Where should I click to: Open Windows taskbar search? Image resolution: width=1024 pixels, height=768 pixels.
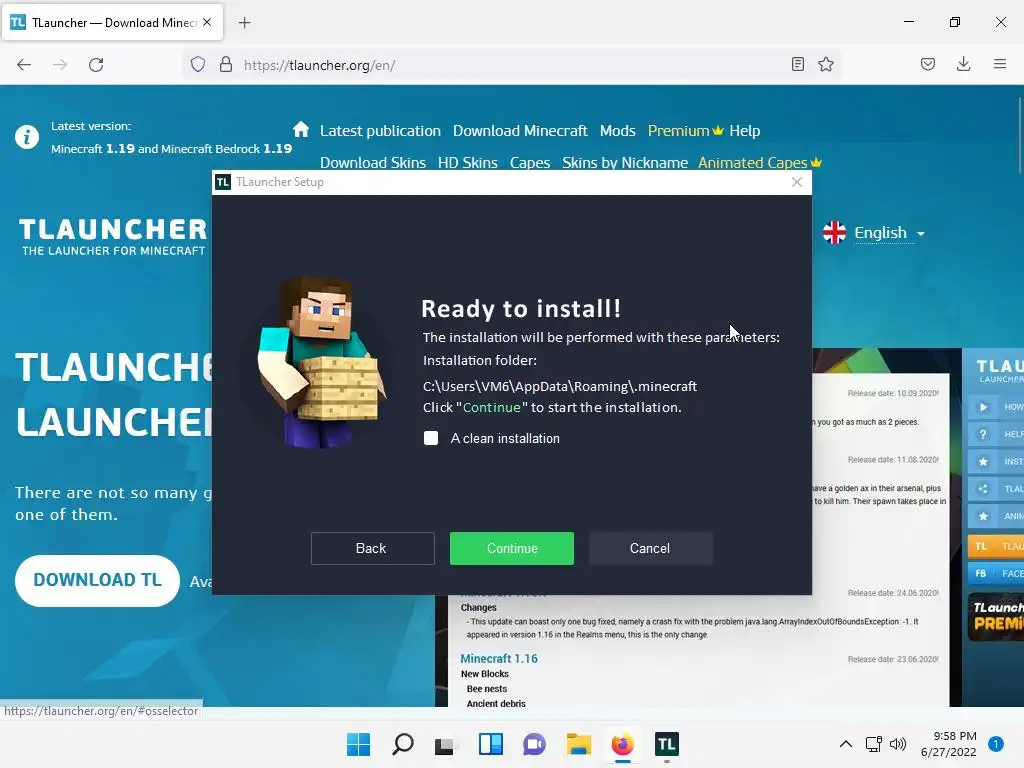pyautogui.click(x=402, y=744)
